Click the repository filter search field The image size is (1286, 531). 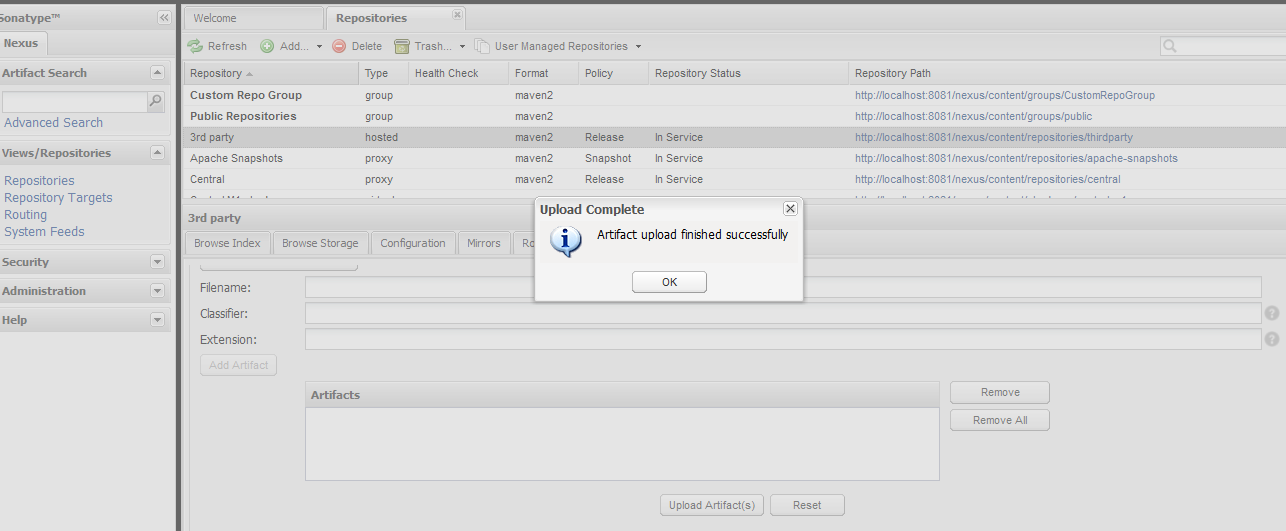tap(1232, 46)
